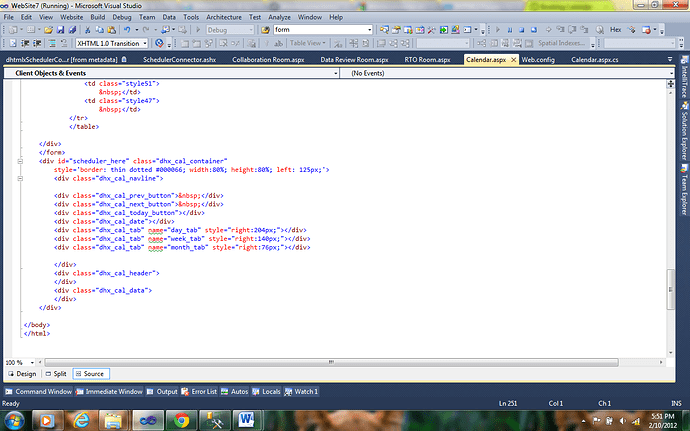Open Google Chrome from taskbar
Screen dimensions: 690x431
coord(181,421)
